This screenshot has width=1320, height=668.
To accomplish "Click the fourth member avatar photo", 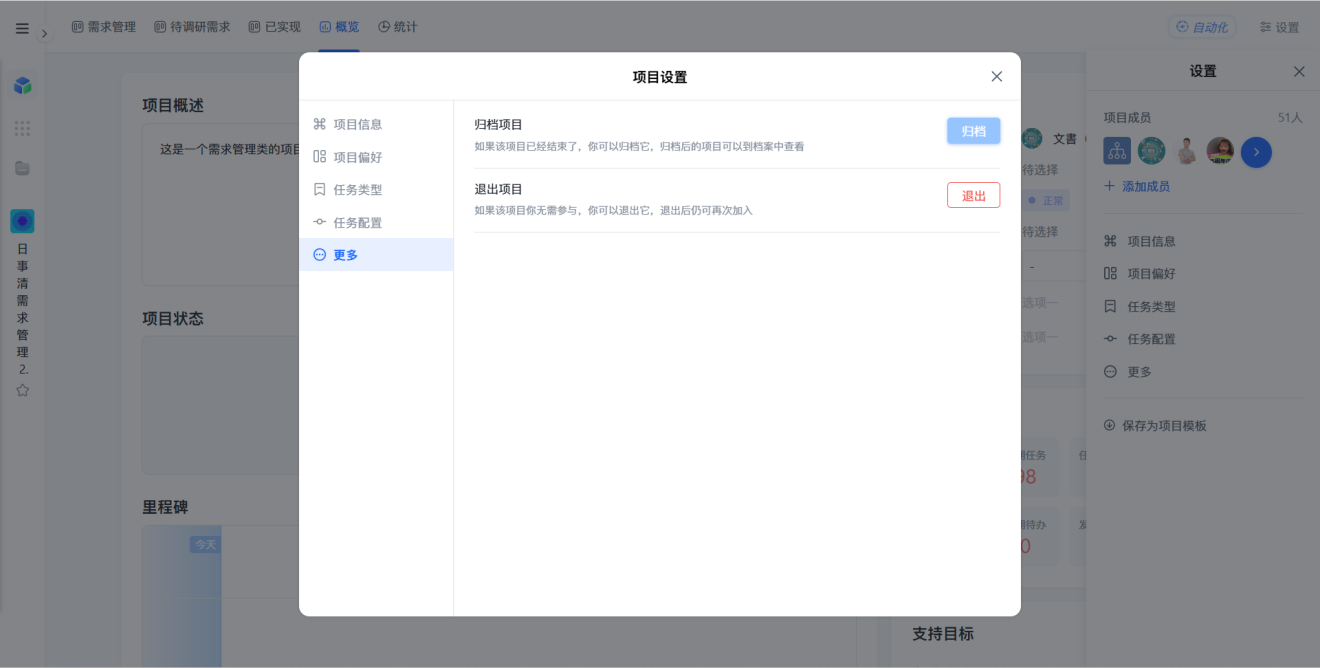I will tap(1220, 151).
